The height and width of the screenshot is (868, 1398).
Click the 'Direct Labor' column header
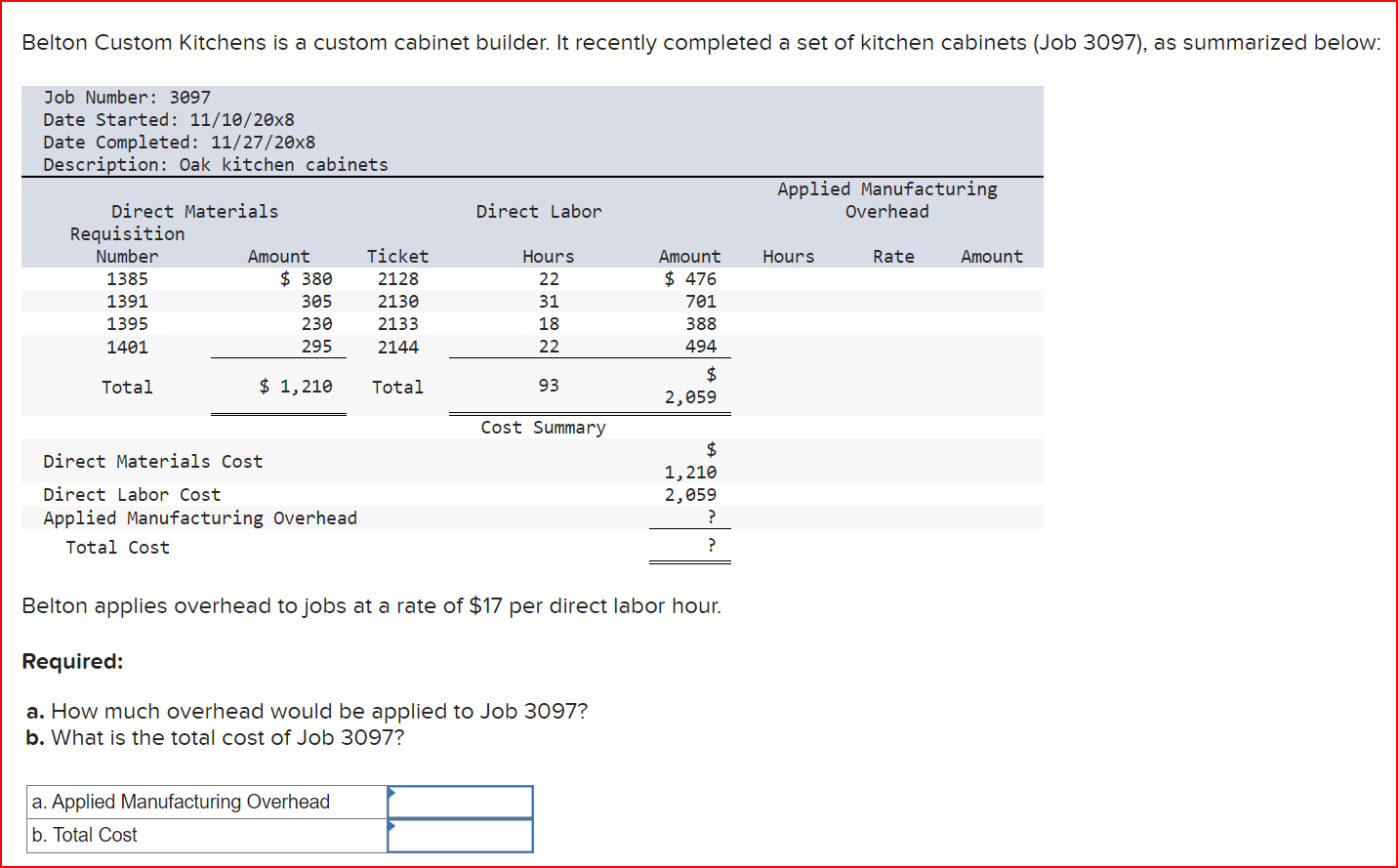click(539, 212)
